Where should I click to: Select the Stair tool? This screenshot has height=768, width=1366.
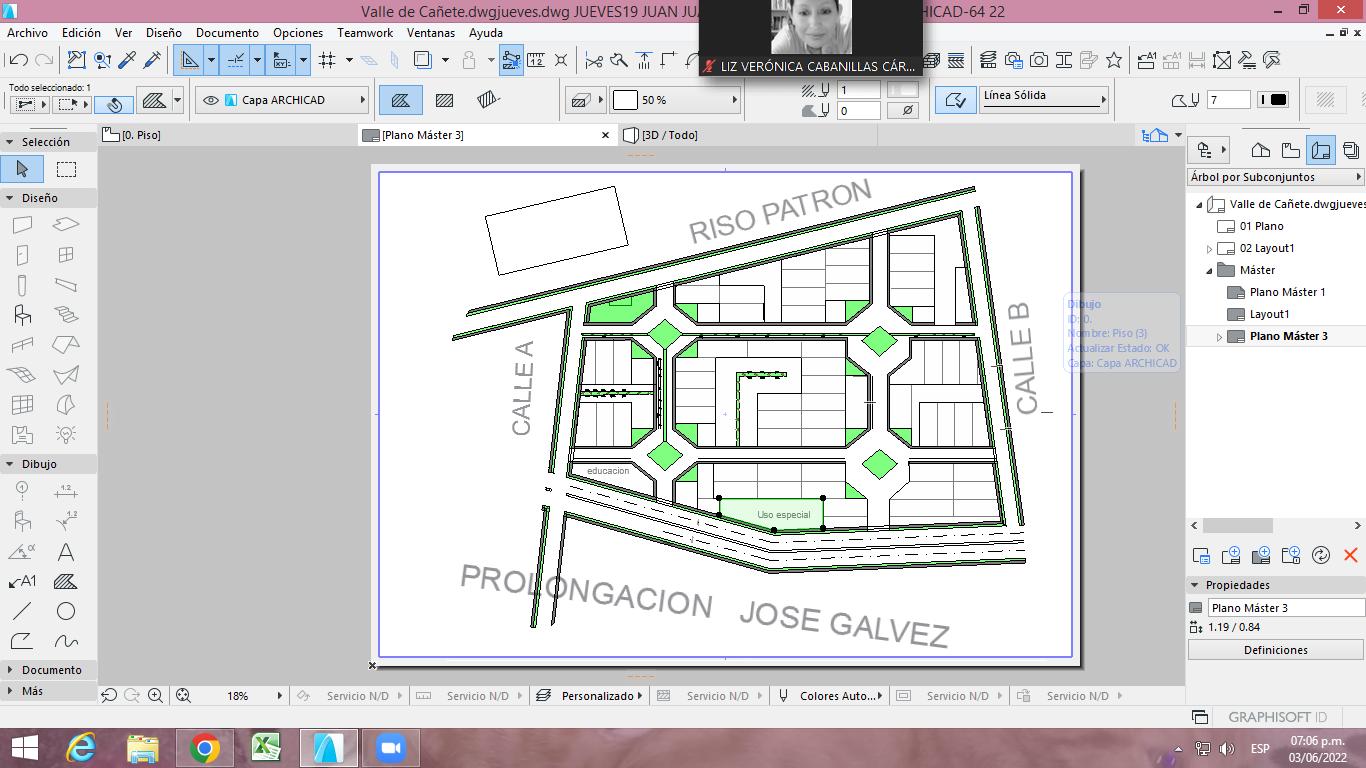tap(66, 315)
